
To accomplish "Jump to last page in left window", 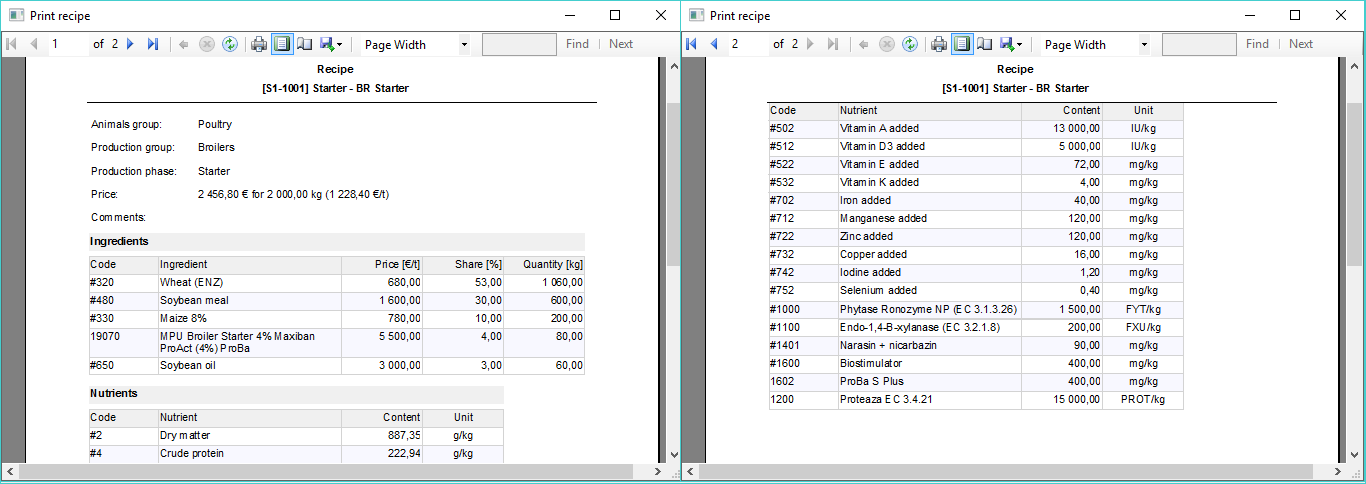I will click(x=152, y=44).
